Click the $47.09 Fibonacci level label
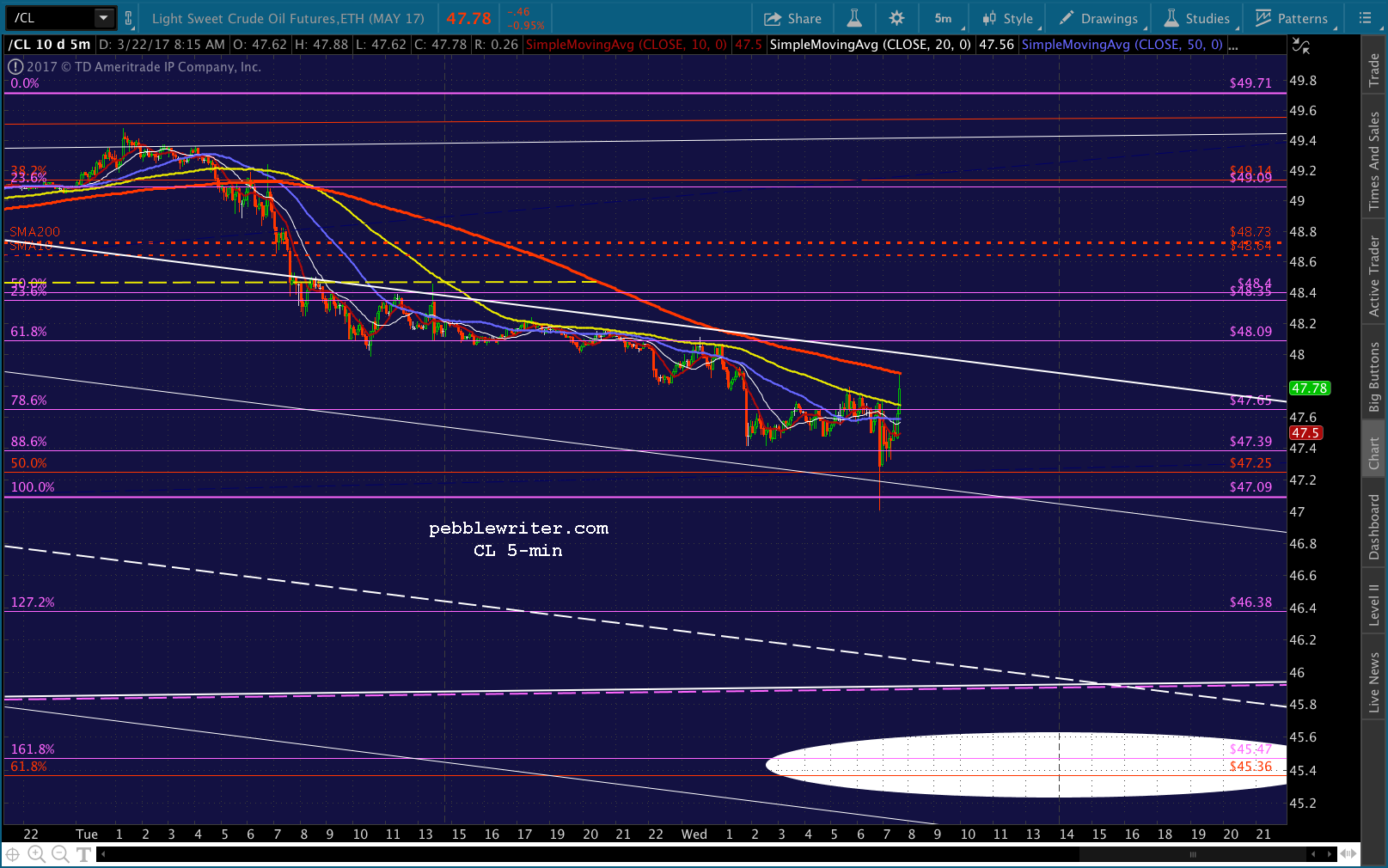Image resolution: width=1388 pixels, height=868 pixels. point(1250,487)
